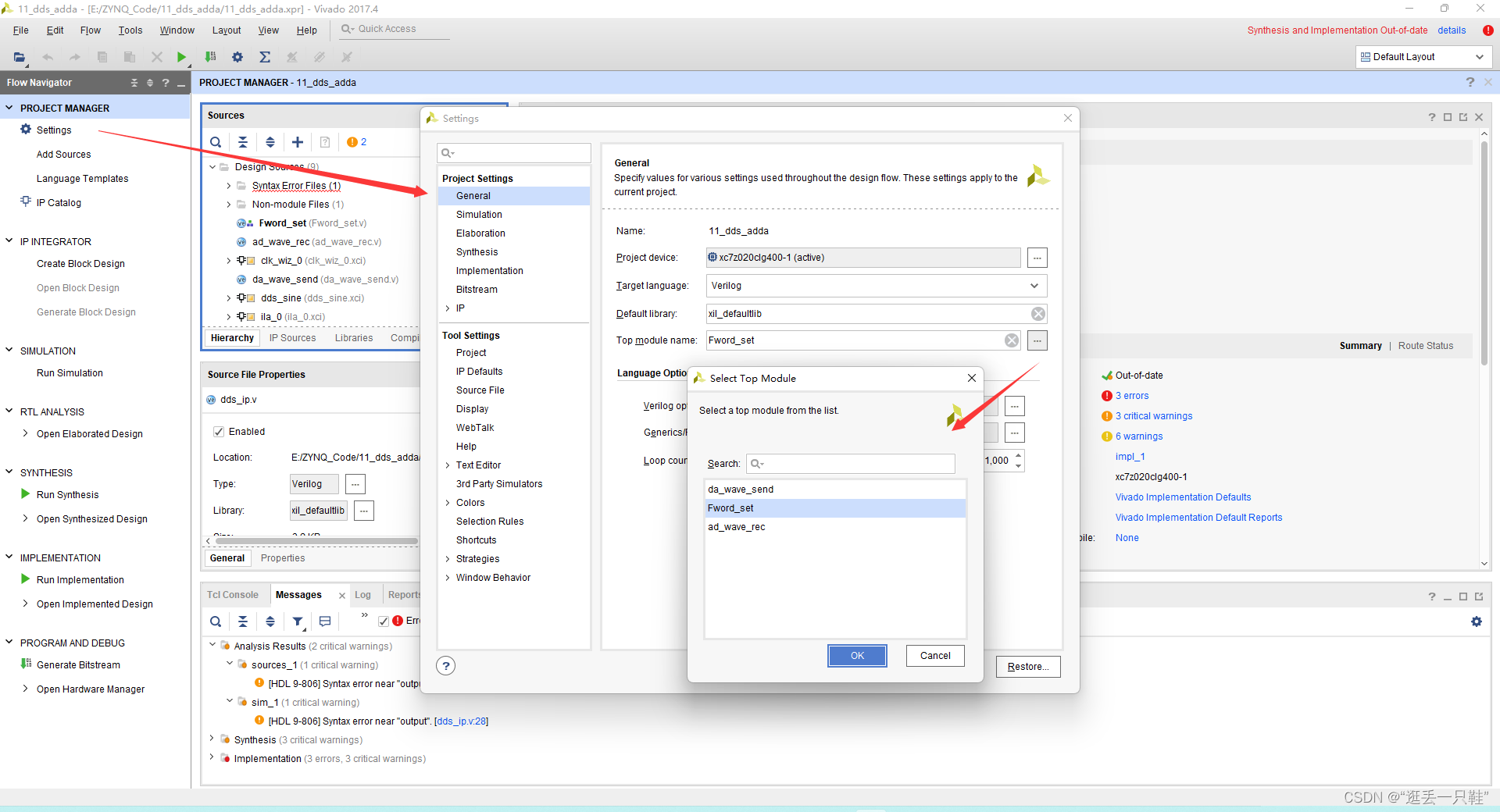The image size is (1500, 812).
Task: Expand Open Elaborated Design in Flow Navigator
Action: [x=26, y=433]
